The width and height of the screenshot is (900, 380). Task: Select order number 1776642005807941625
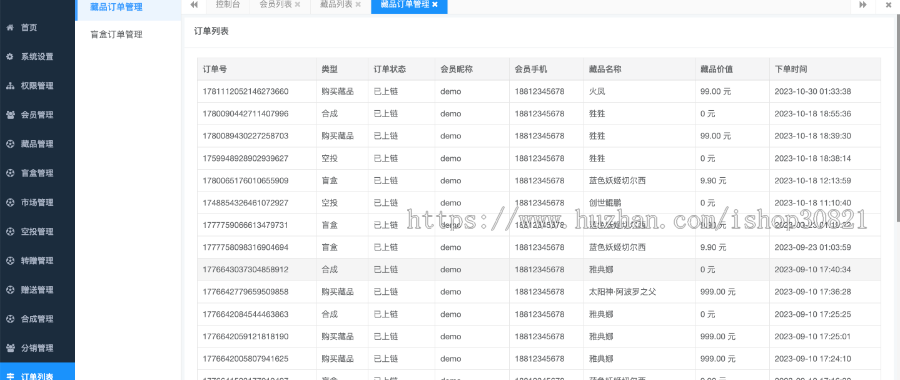tap(246, 359)
